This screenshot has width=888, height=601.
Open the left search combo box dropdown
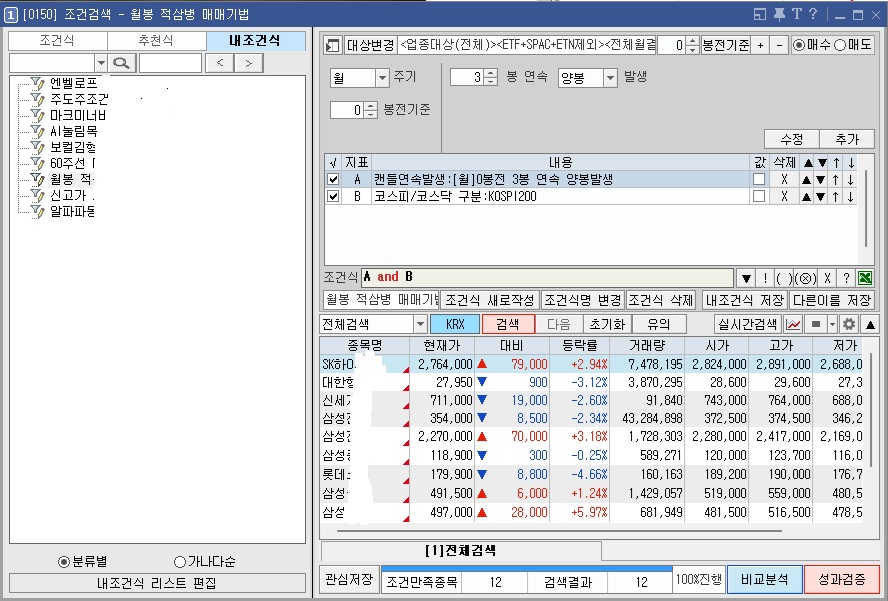(101, 63)
